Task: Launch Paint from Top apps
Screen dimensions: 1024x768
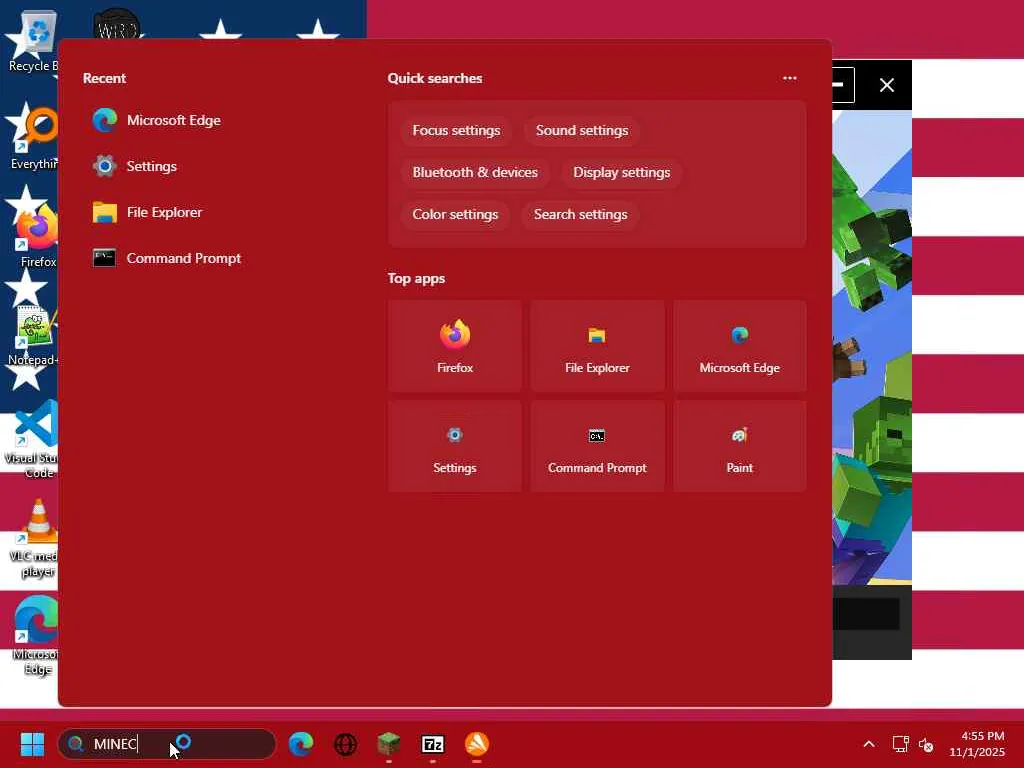Action: (739, 446)
